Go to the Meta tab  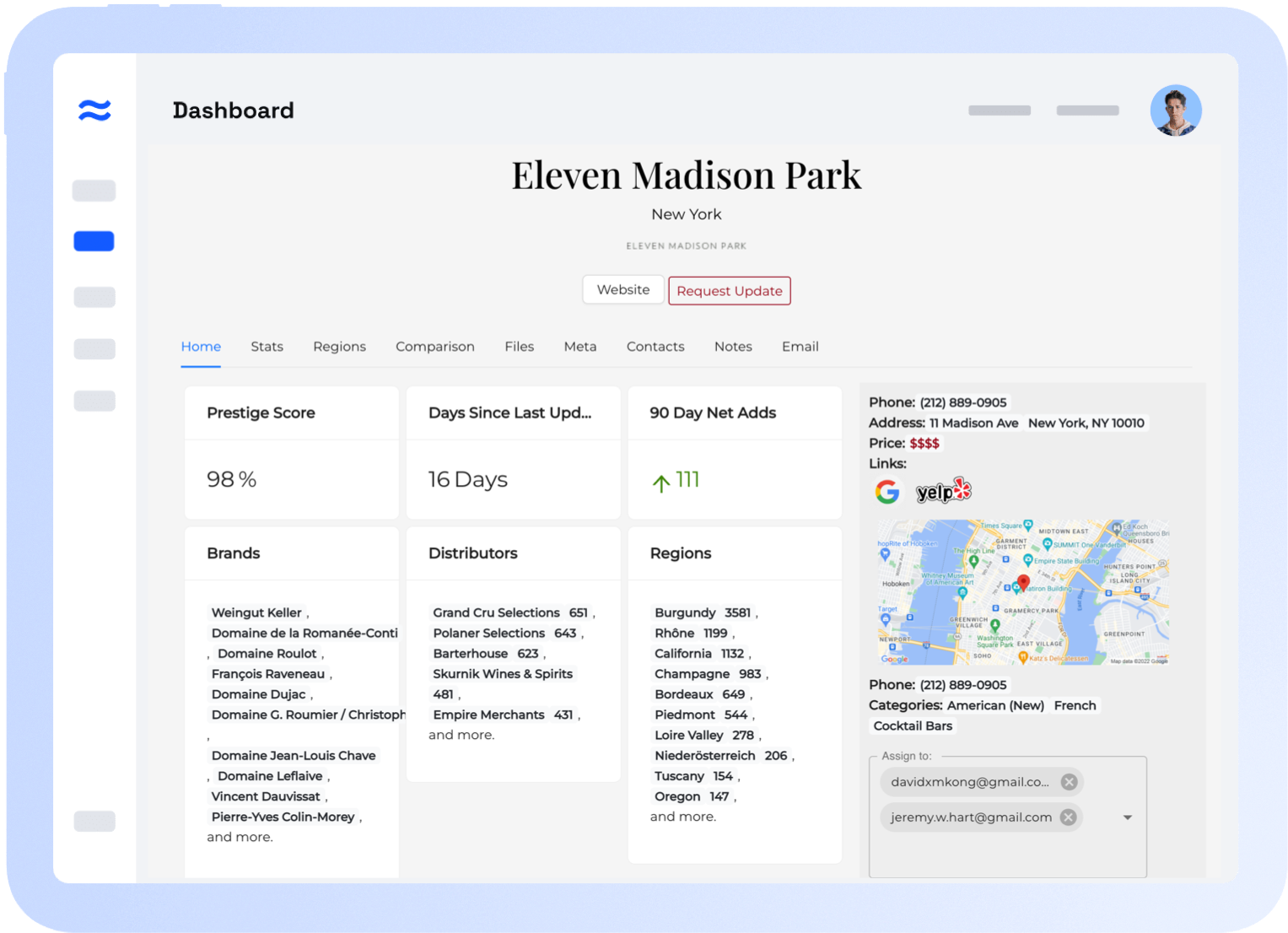tap(580, 347)
